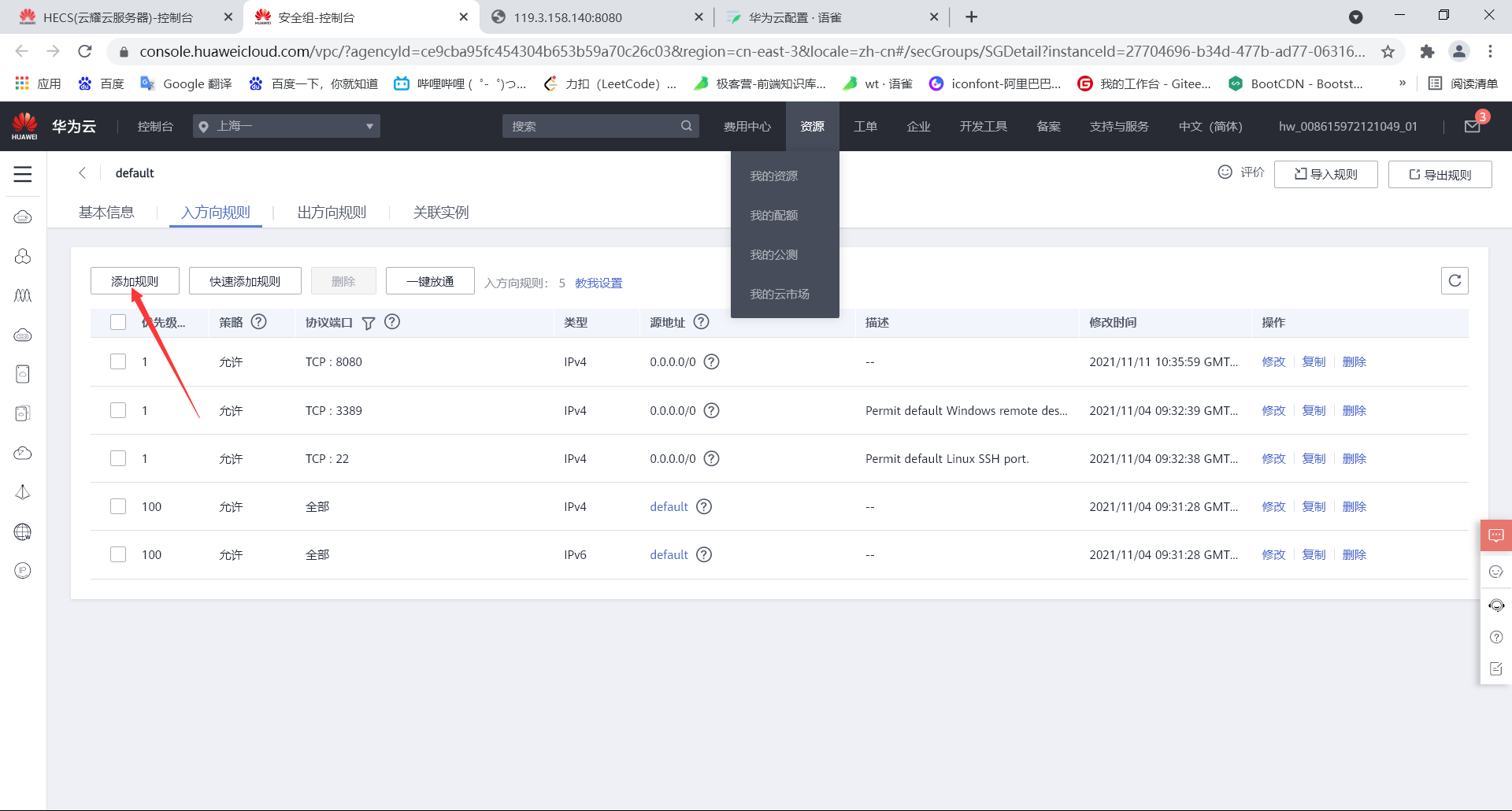Check the TCP : 3389 rule row checkbox

pos(118,410)
